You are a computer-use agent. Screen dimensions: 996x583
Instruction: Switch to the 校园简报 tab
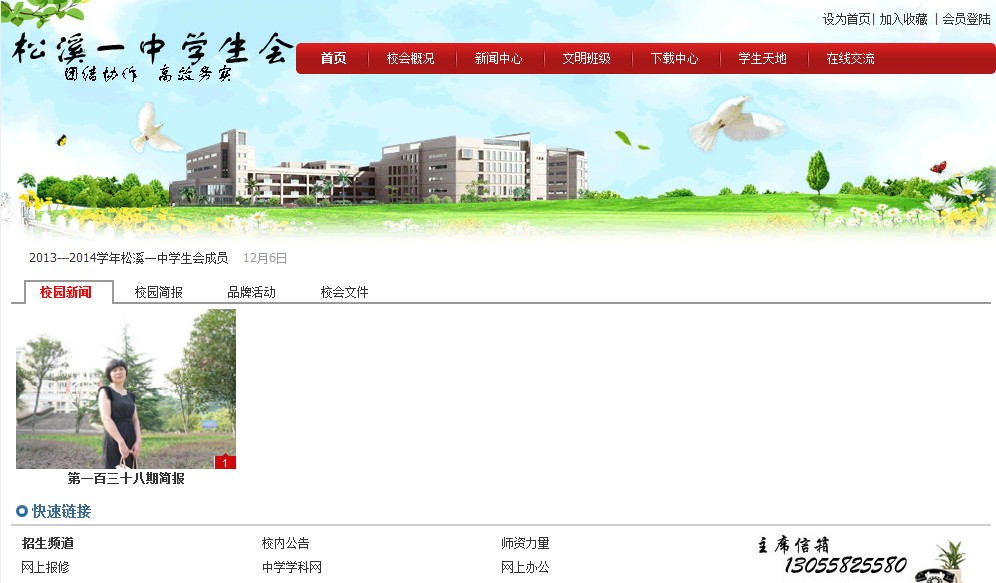[158, 293]
